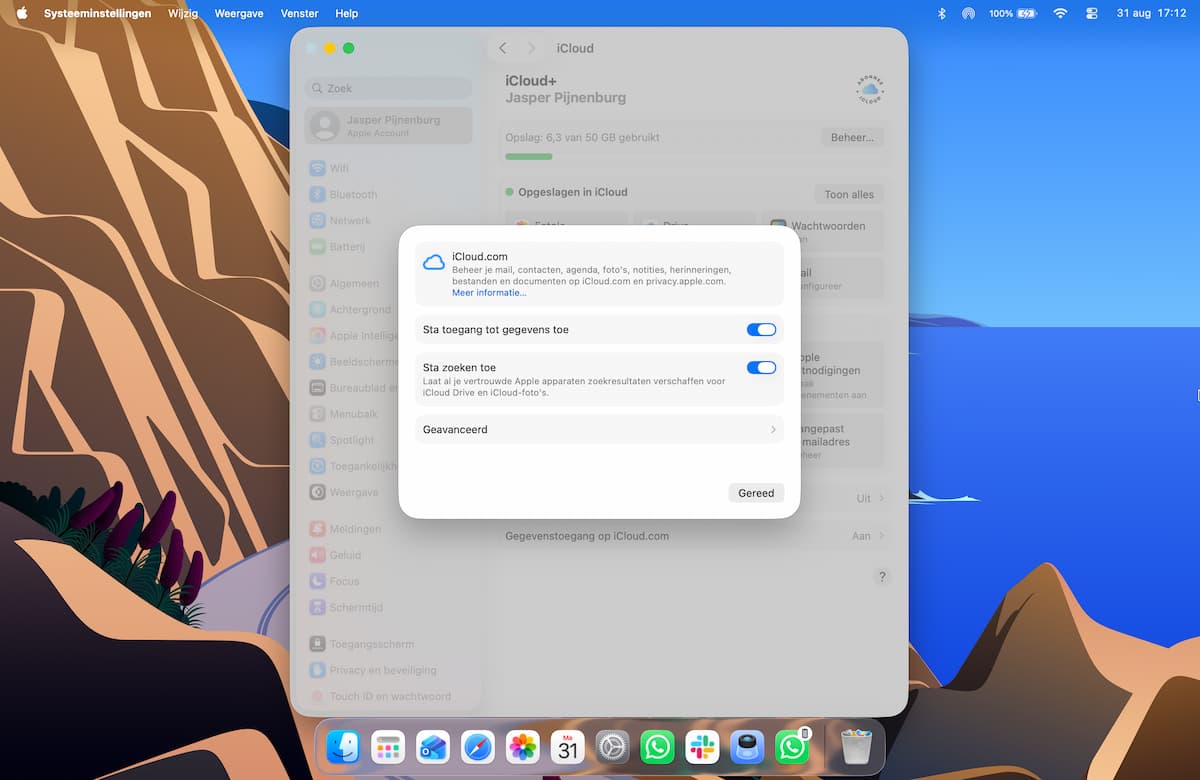This screenshot has height=780, width=1200.
Task: Open the Launchpad apps grid in Dock
Action: pyautogui.click(x=387, y=747)
